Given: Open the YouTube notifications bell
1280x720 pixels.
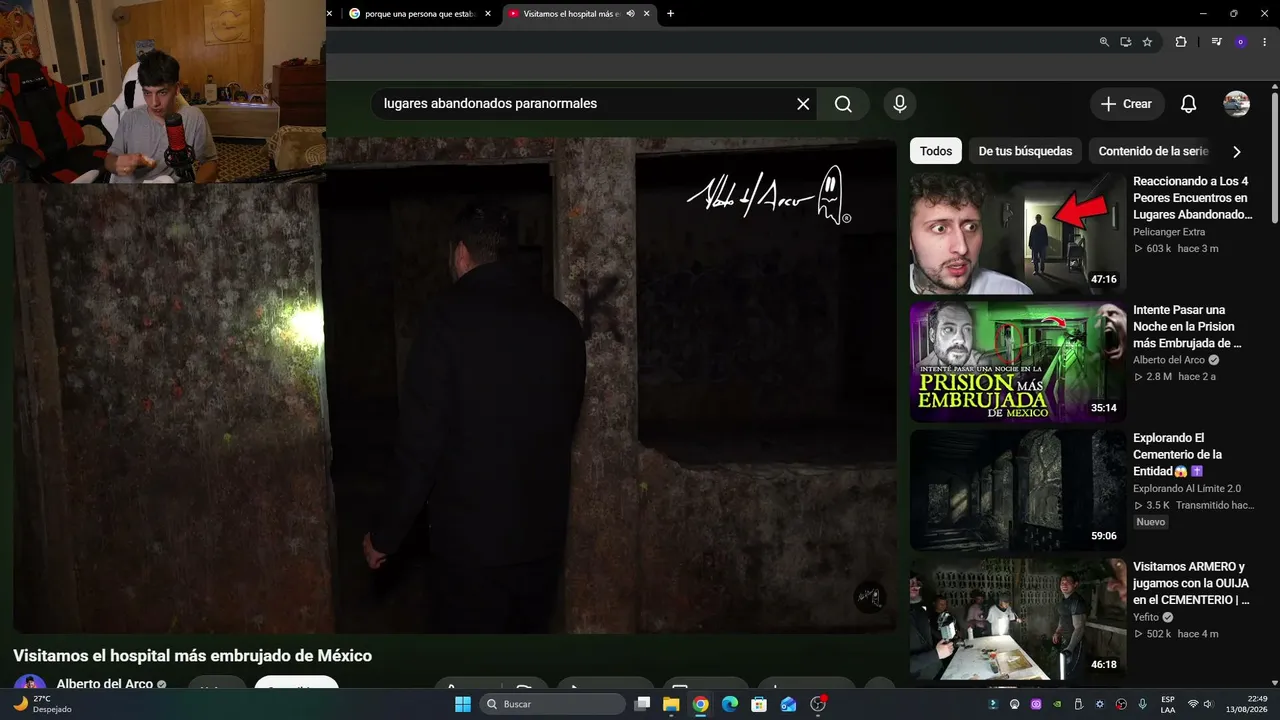Looking at the screenshot, I should [1188, 104].
